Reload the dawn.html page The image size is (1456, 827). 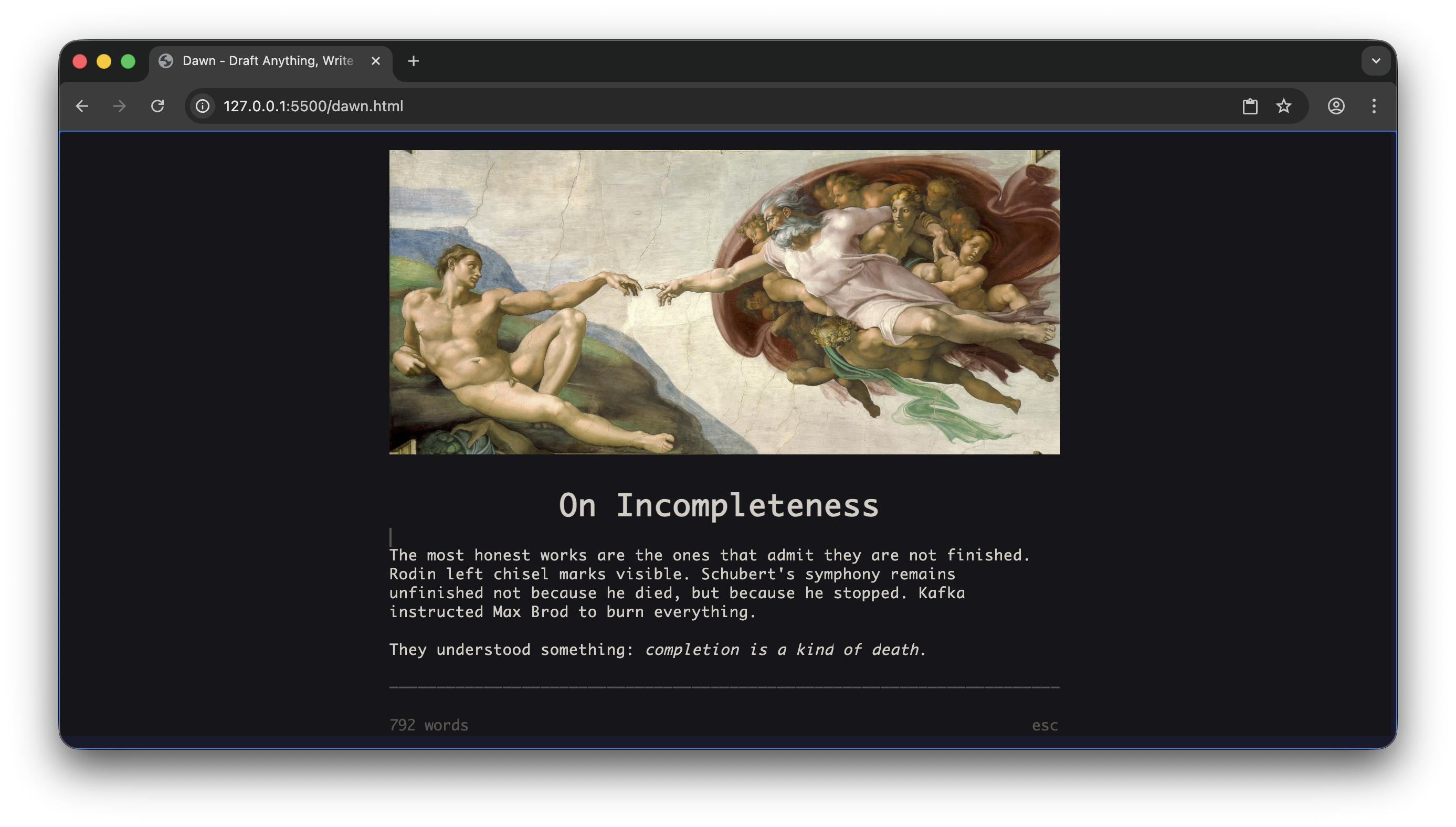click(x=157, y=106)
